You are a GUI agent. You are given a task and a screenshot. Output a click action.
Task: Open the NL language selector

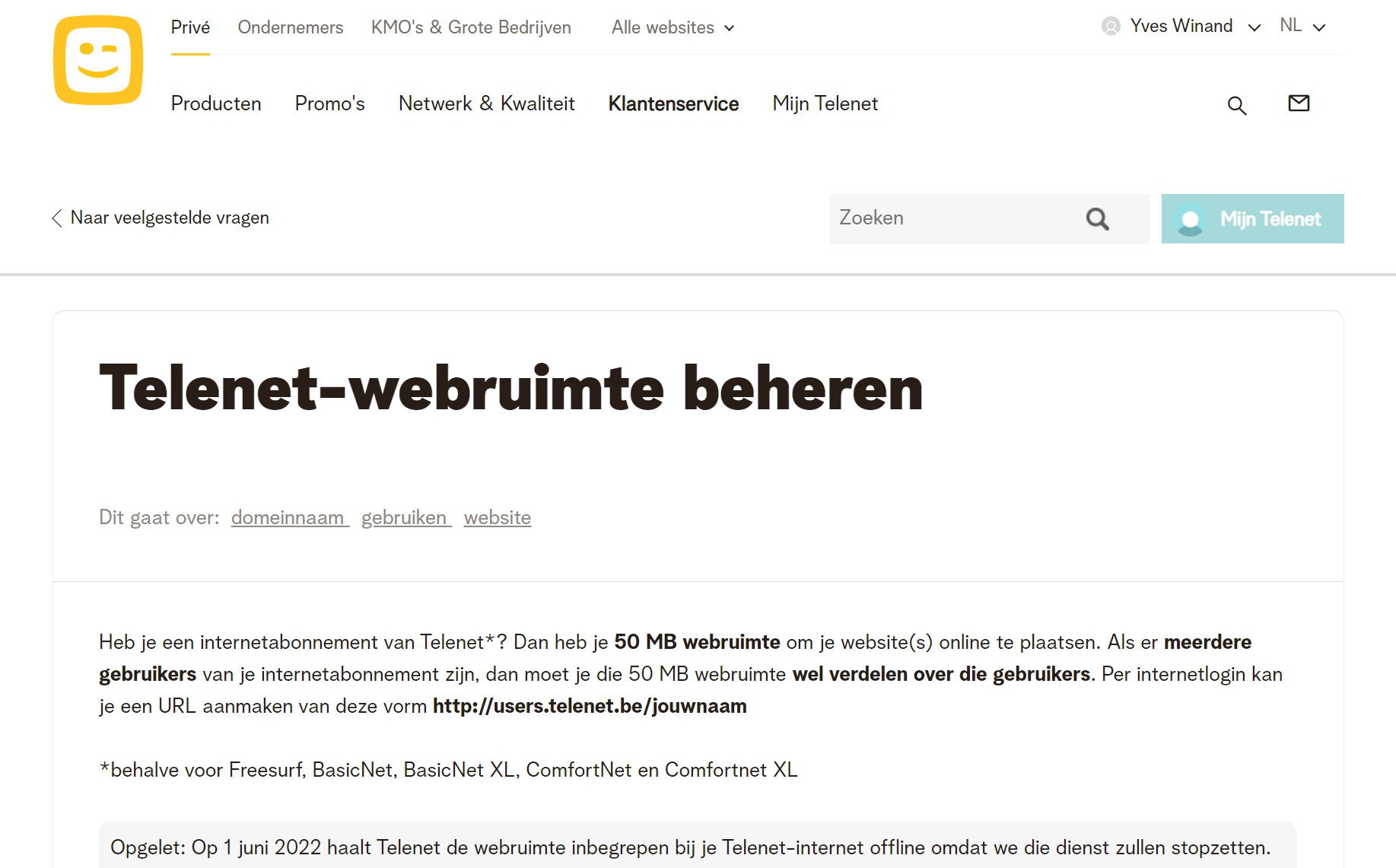(1302, 26)
